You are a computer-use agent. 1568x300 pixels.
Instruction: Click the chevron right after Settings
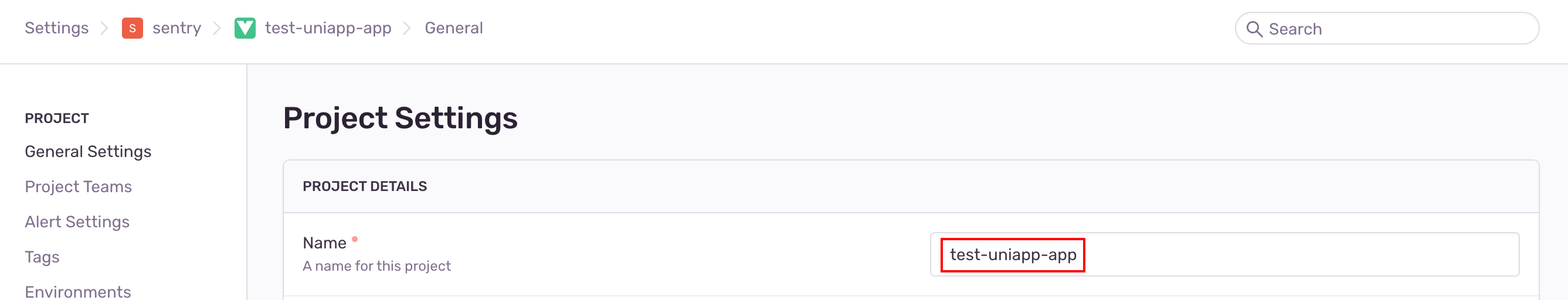(105, 29)
